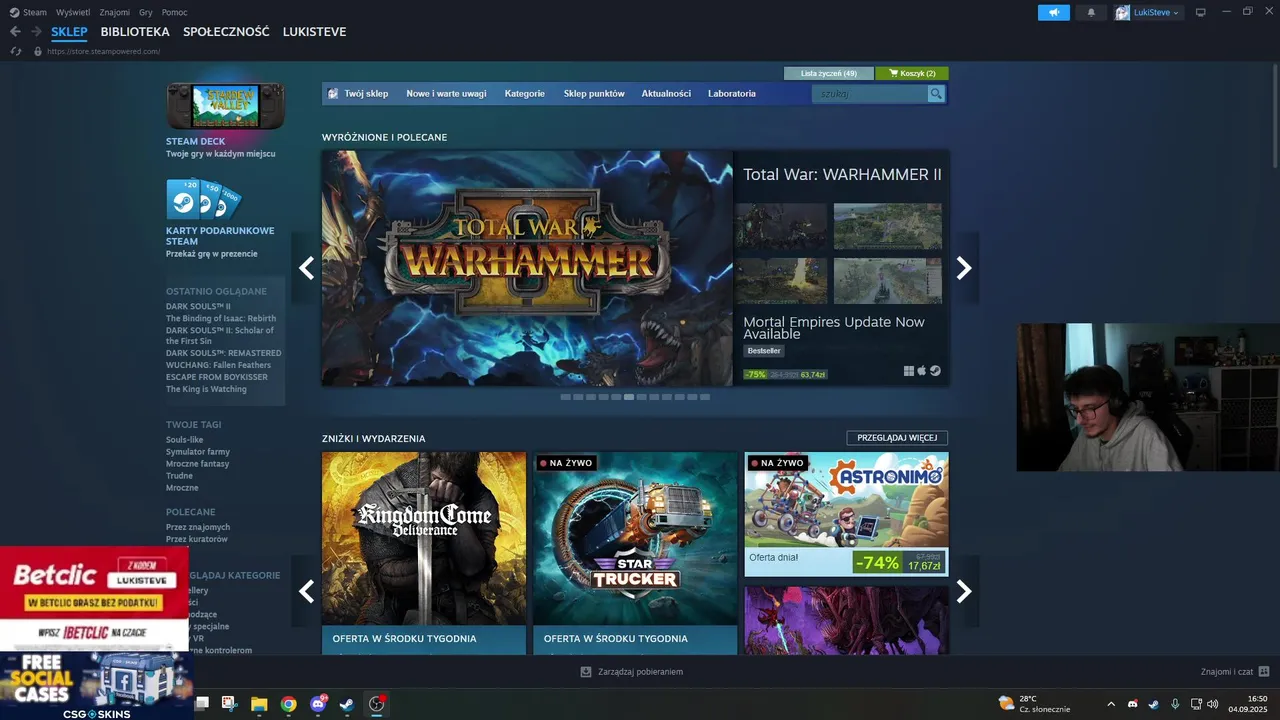Select the Symulator farmy tag

click(x=198, y=452)
